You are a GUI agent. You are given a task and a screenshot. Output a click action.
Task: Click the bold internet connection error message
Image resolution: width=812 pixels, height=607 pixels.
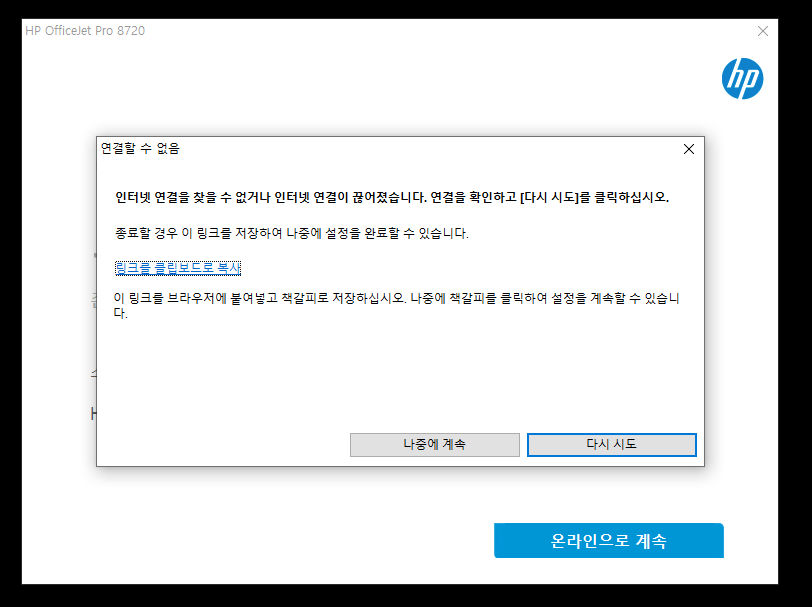(392, 197)
